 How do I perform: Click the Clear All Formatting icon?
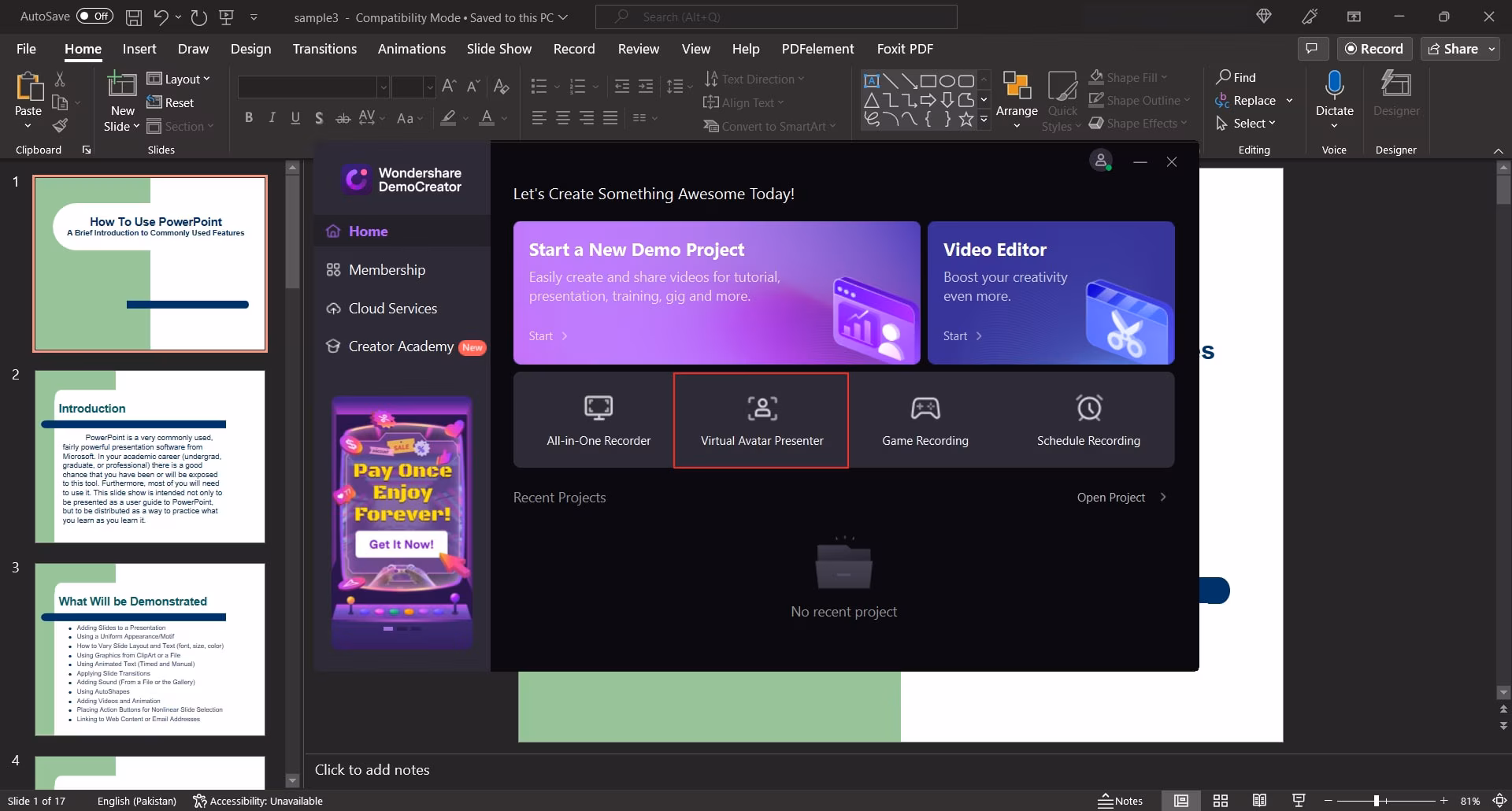pos(501,86)
